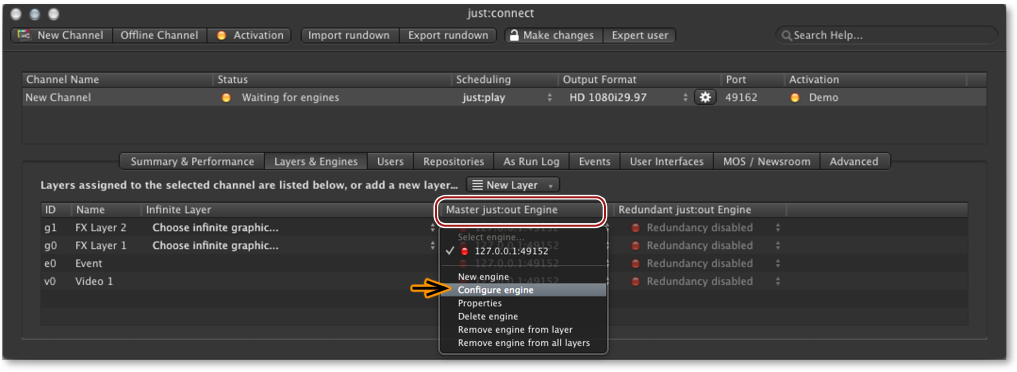Open infinite graphic chooser for FX Layer 1
Image resolution: width=1017 pixels, height=372 pixels.
click(293, 246)
